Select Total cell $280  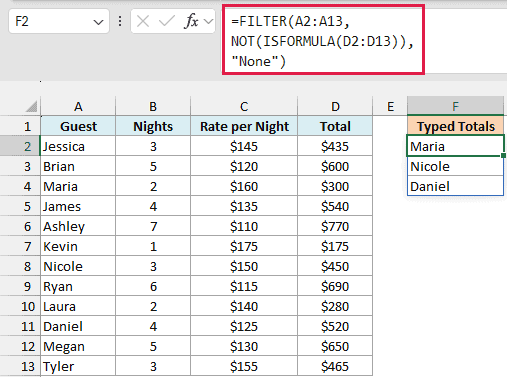(x=335, y=306)
